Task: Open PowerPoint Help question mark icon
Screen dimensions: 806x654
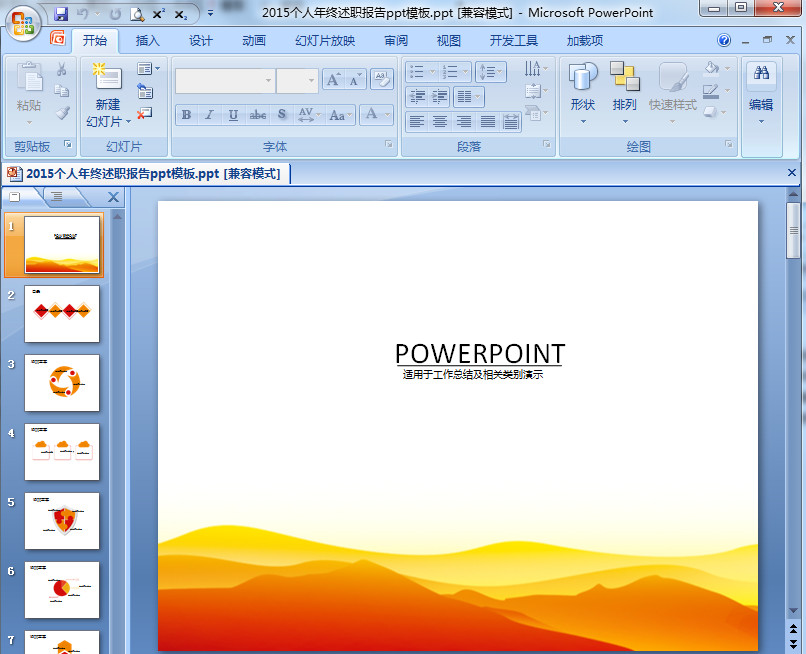Action: coord(724,41)
